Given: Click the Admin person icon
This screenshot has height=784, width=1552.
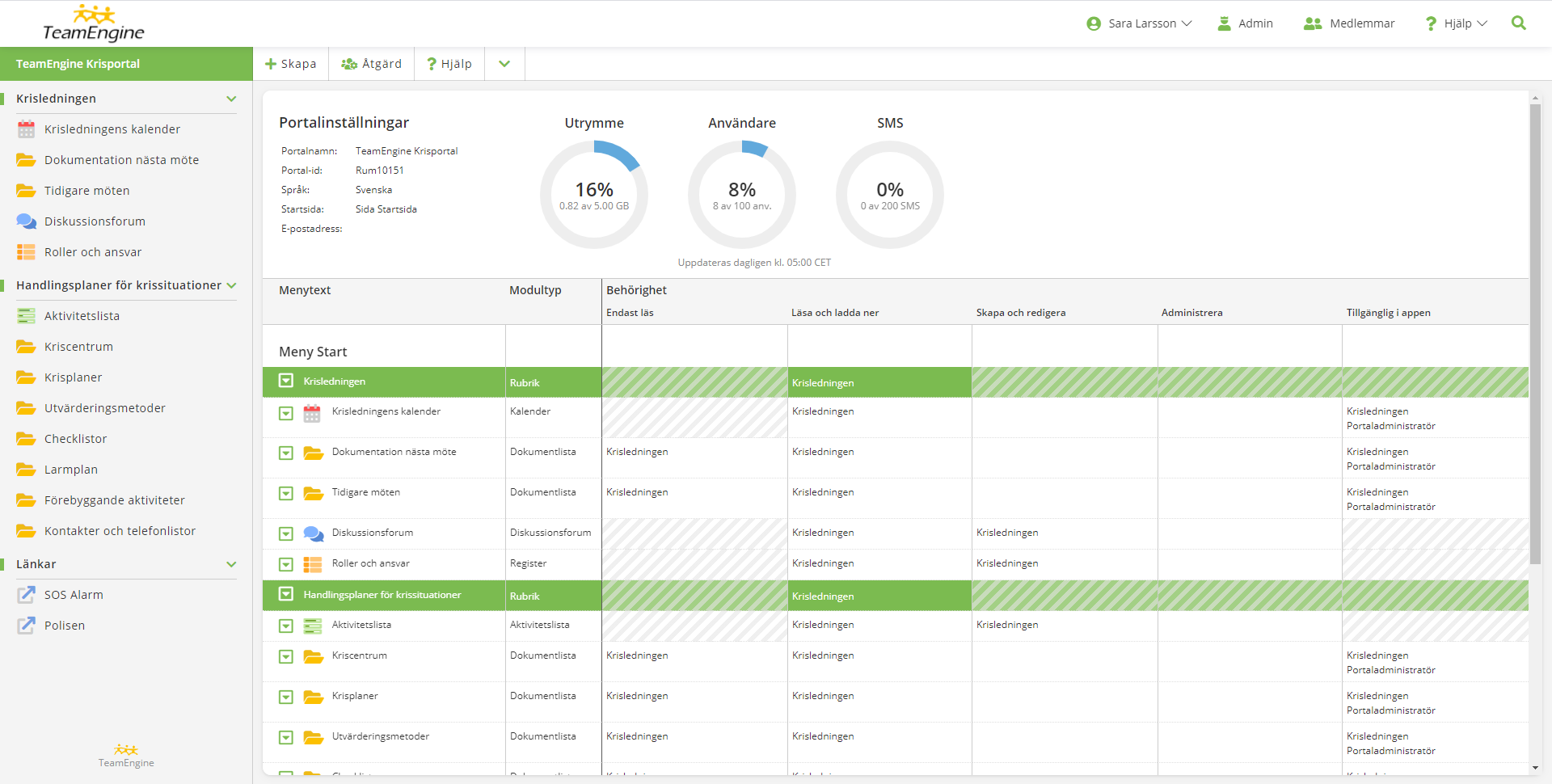Looking at the screenshot, I should point(1224,23).
